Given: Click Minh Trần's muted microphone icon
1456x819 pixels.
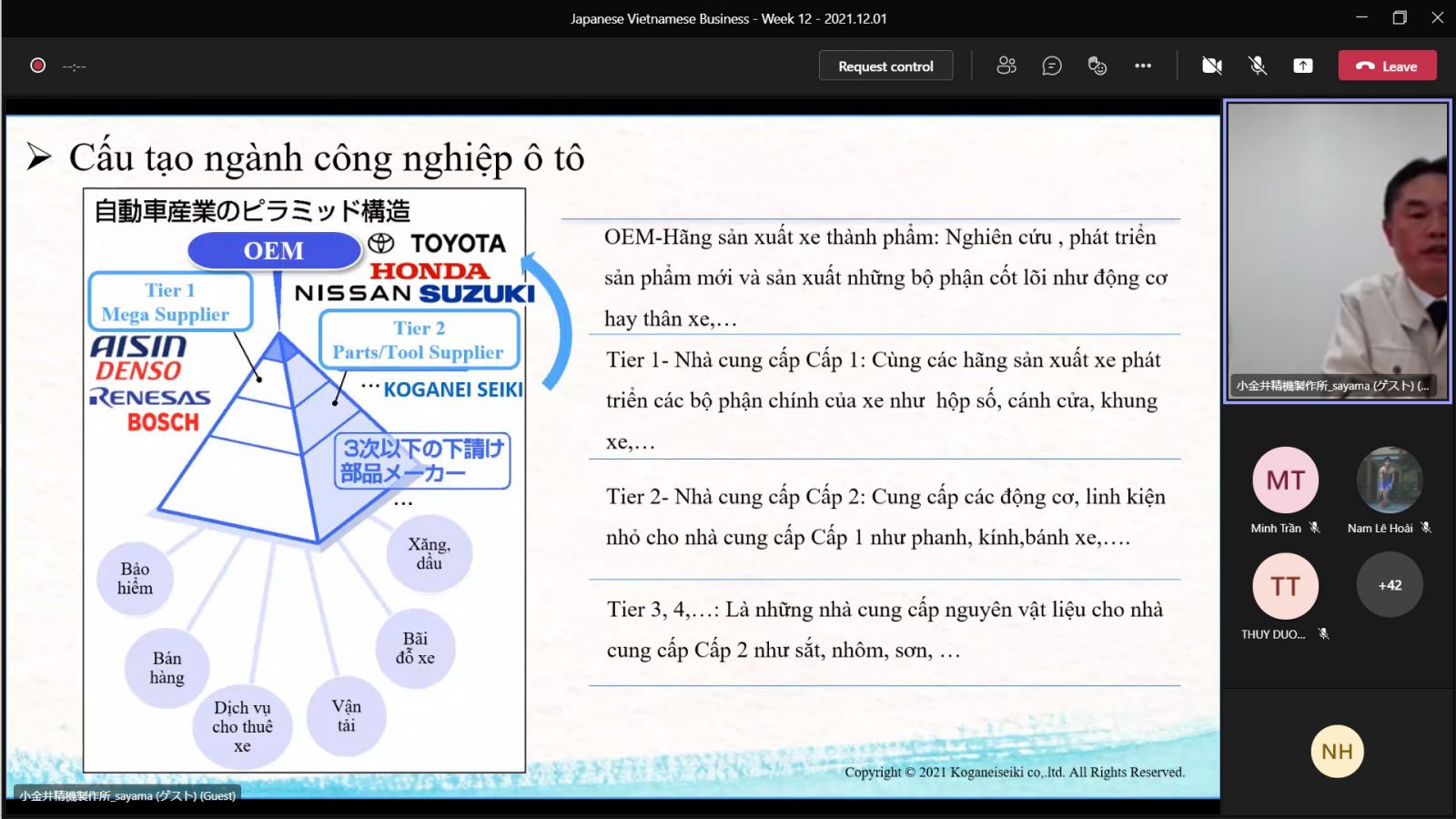Looking at the screenshot, I should point(1315,528).
